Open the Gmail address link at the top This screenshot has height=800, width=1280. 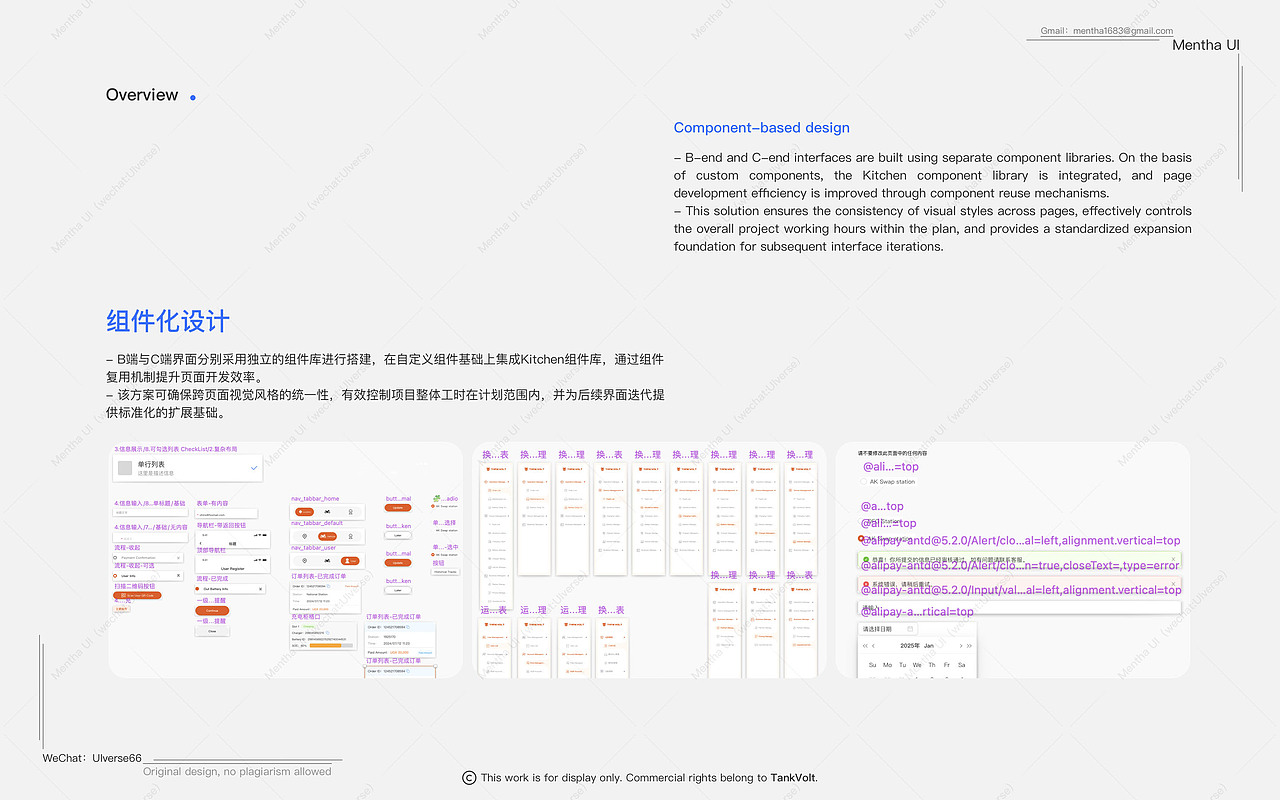pos(1107,31)
